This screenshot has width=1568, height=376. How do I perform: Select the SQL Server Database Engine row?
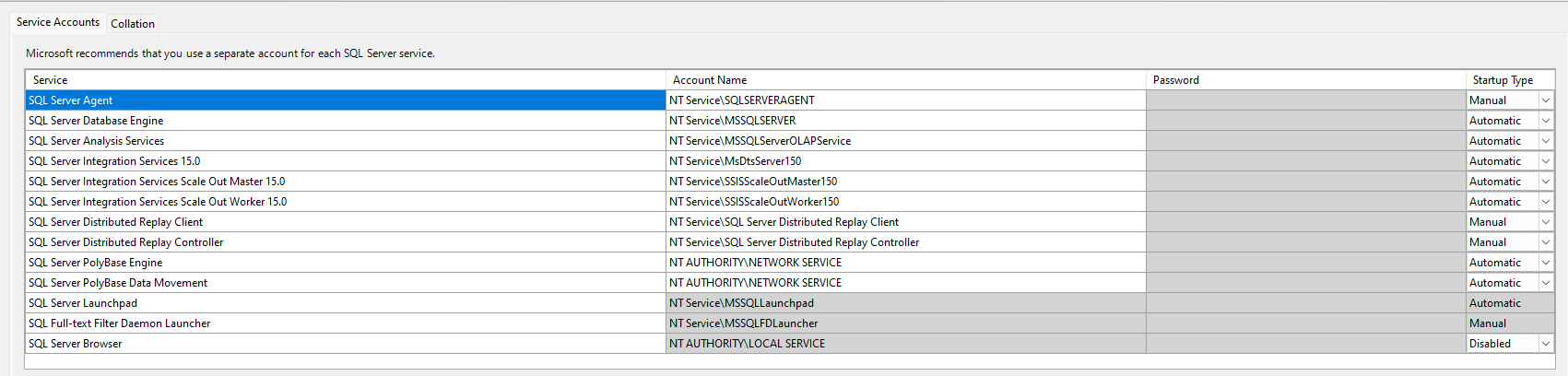pos(346,121)
